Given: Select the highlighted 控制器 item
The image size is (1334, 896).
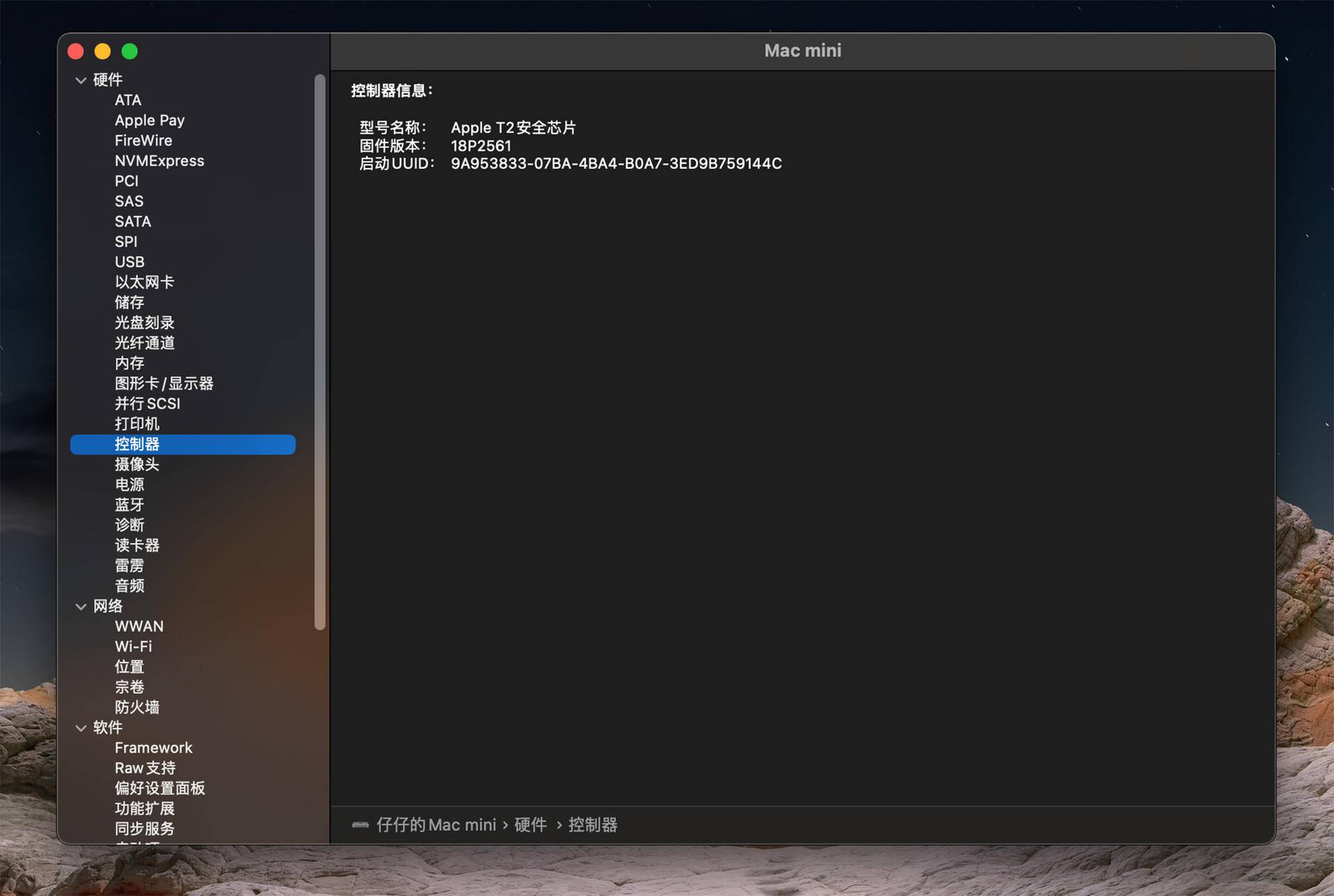Looking at the screenshot, I should pyautogui.click(x=138, y=445).
